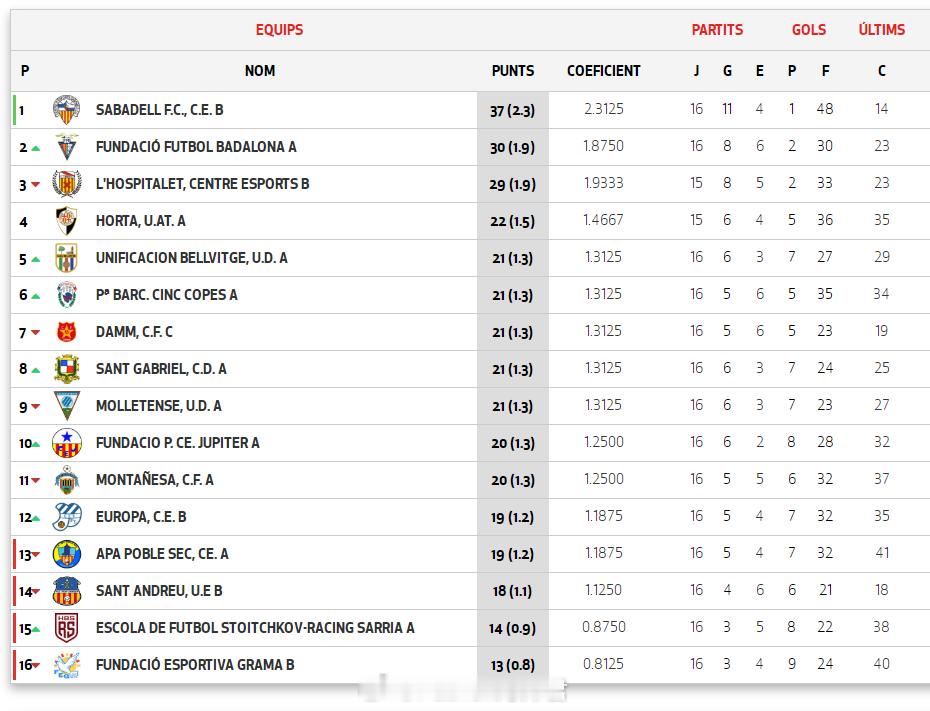Open FUNDACIÓ FUTBOL BADALONA A team link
This screenshot has height=711, width=930.
(196, 147)
